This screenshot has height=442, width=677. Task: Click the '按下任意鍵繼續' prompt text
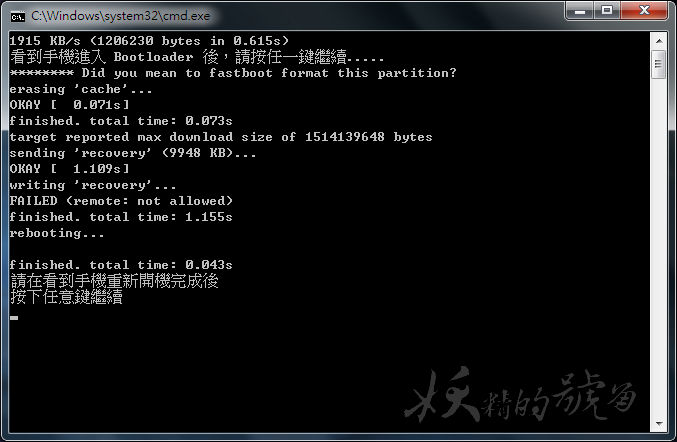pos(66,298)
